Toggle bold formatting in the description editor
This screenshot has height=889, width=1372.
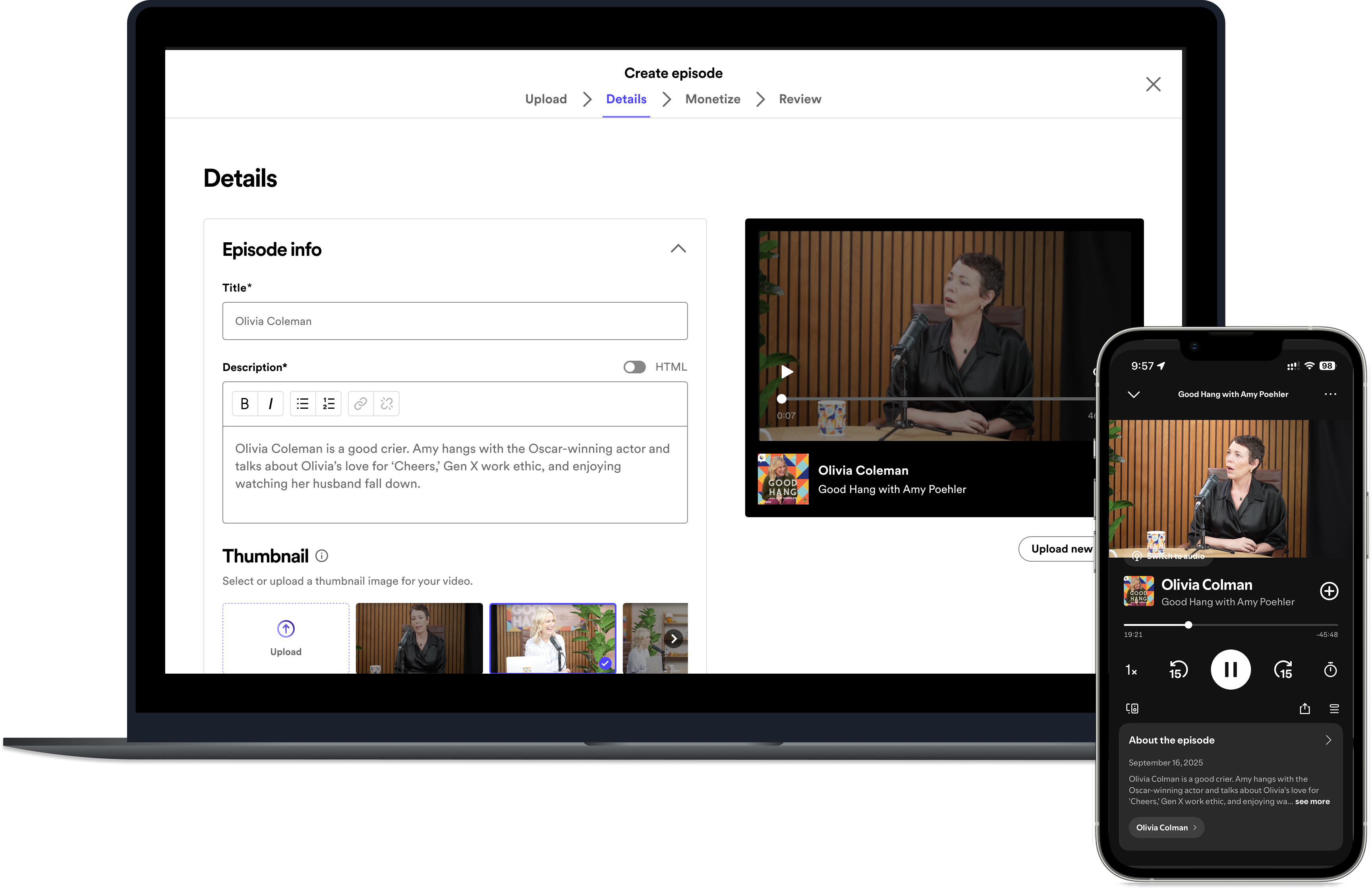(244, 403)
